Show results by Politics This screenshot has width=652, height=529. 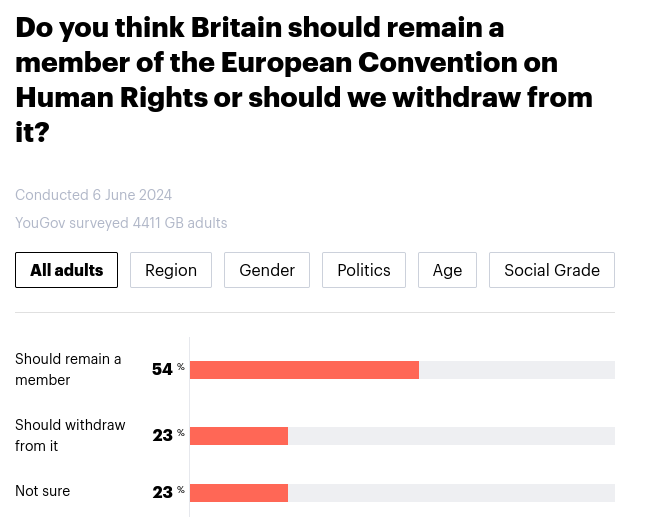364,270
